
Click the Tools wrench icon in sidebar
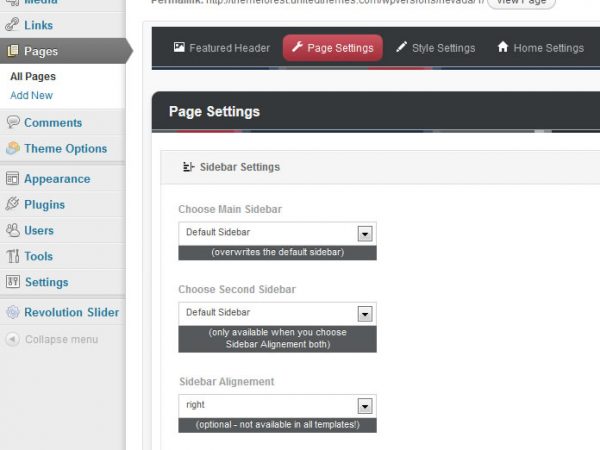point(13,256)
